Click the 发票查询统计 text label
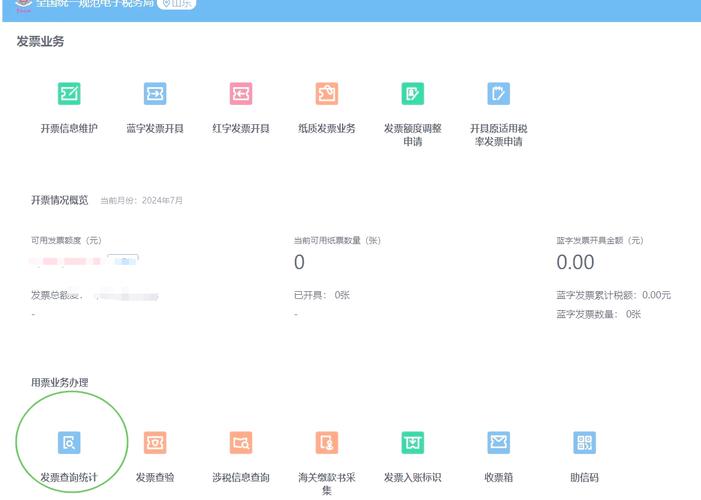Image resolution: width=701 pixels, height=500 pixels. tap(69, 478)
